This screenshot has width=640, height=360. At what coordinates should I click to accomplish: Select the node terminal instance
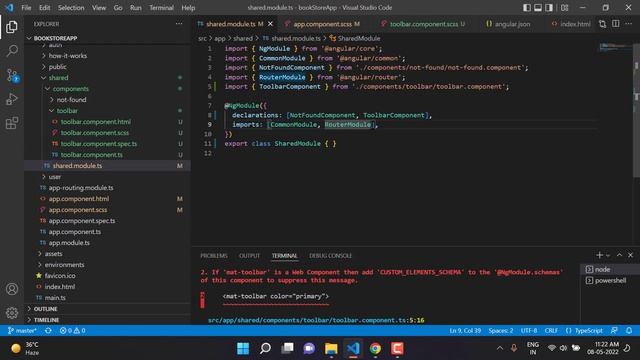click(x=610, y=269)
